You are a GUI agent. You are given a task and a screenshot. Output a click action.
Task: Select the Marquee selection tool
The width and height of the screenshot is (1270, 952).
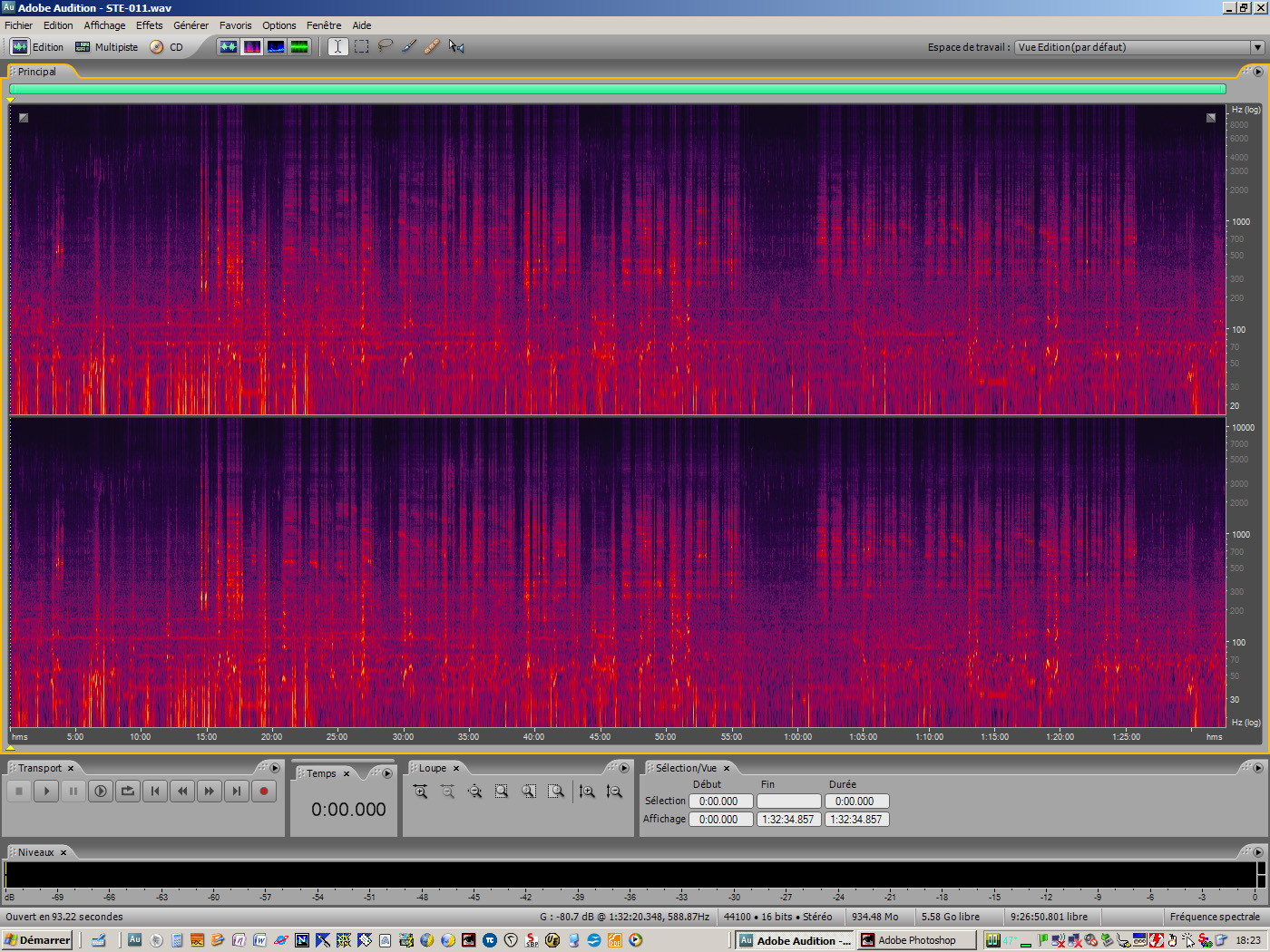click(361, 46)
